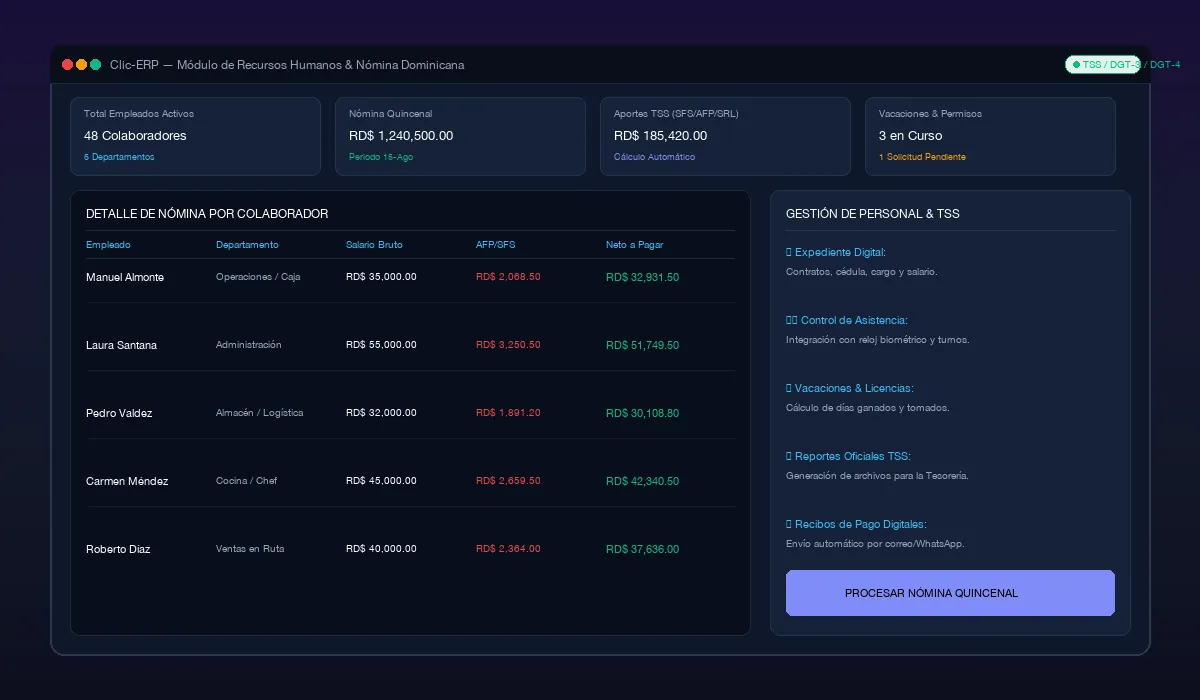Click the RD$ 1,240,500.00 payroll total
Image resolution: width=1200 pixels, height=700 pixels.
point(401,136)
